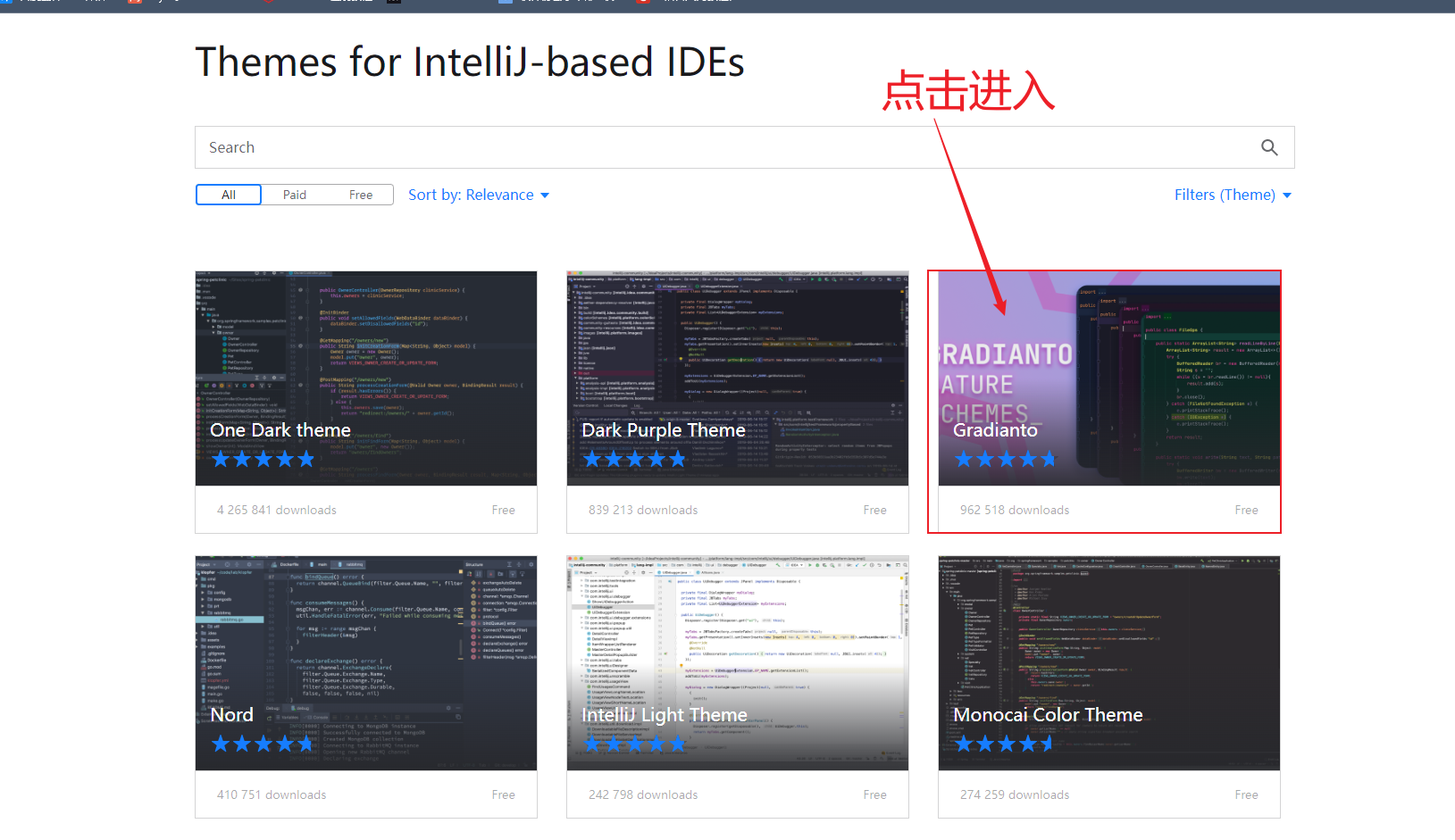Click the Monocai Color Theme title
This screenshot has height=840, width=1455.
(1048, 715)
